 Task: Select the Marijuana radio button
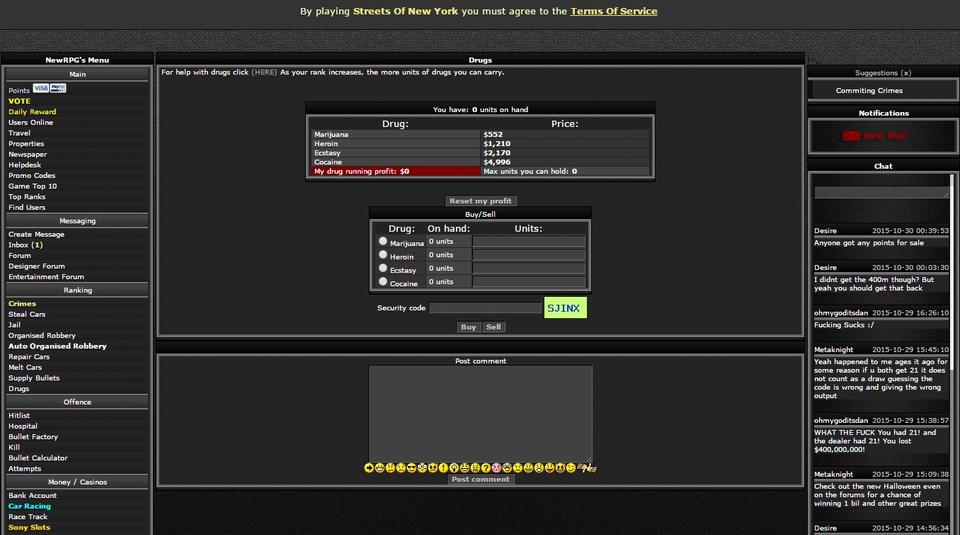coord(383,241)
